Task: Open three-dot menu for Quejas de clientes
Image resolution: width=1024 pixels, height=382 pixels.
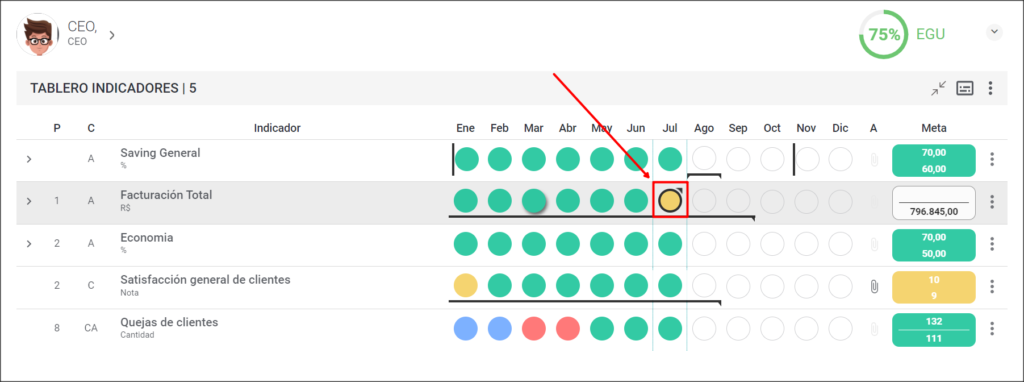Action: pos(992,328)
